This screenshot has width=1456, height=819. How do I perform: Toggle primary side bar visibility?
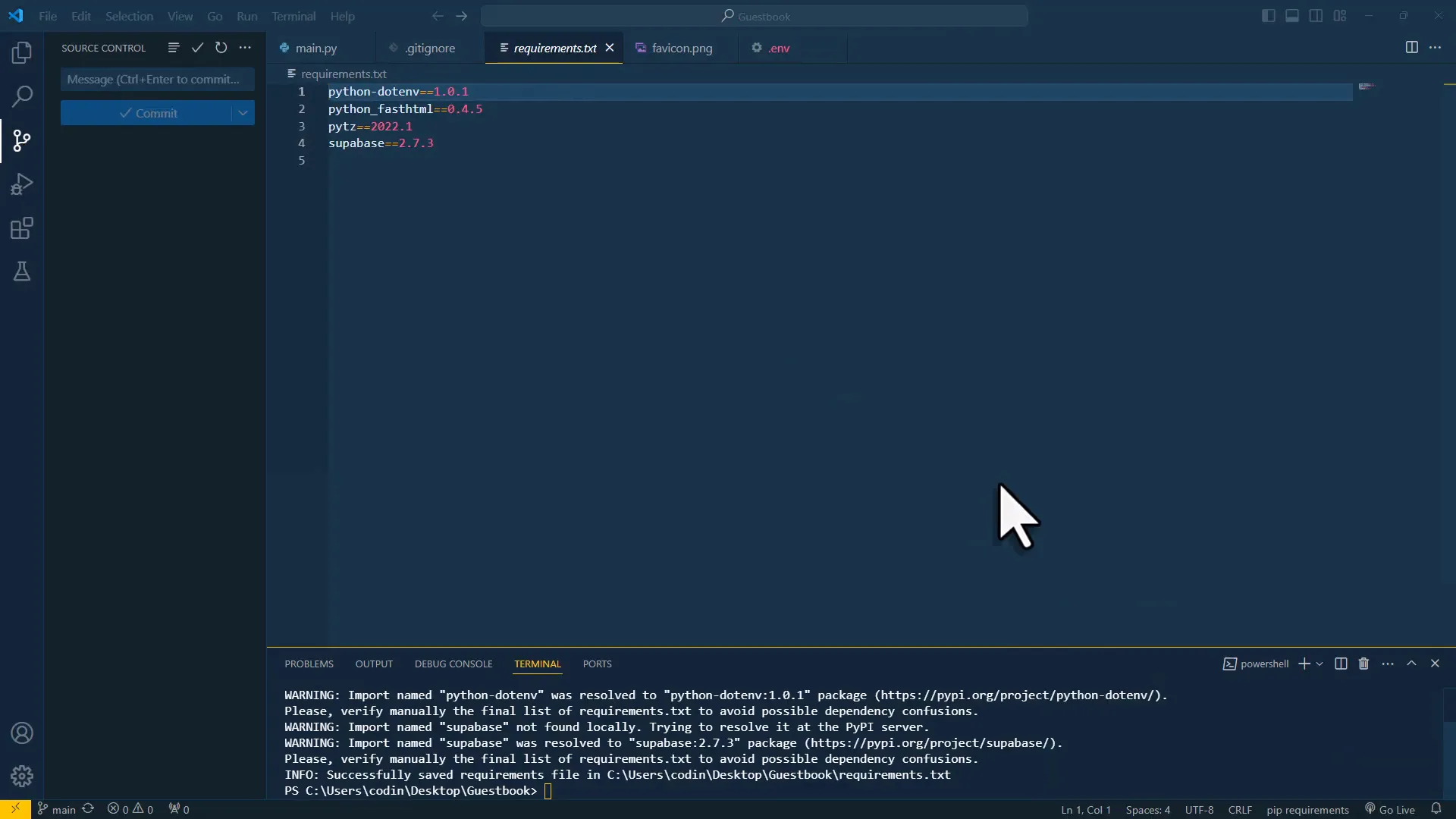(x=1268, y=16)
